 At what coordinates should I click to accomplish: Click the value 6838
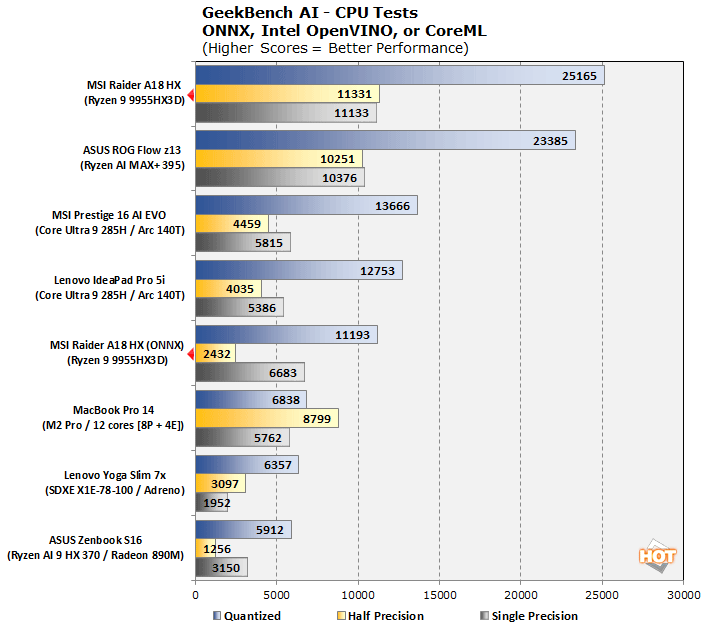coord(286,400)
